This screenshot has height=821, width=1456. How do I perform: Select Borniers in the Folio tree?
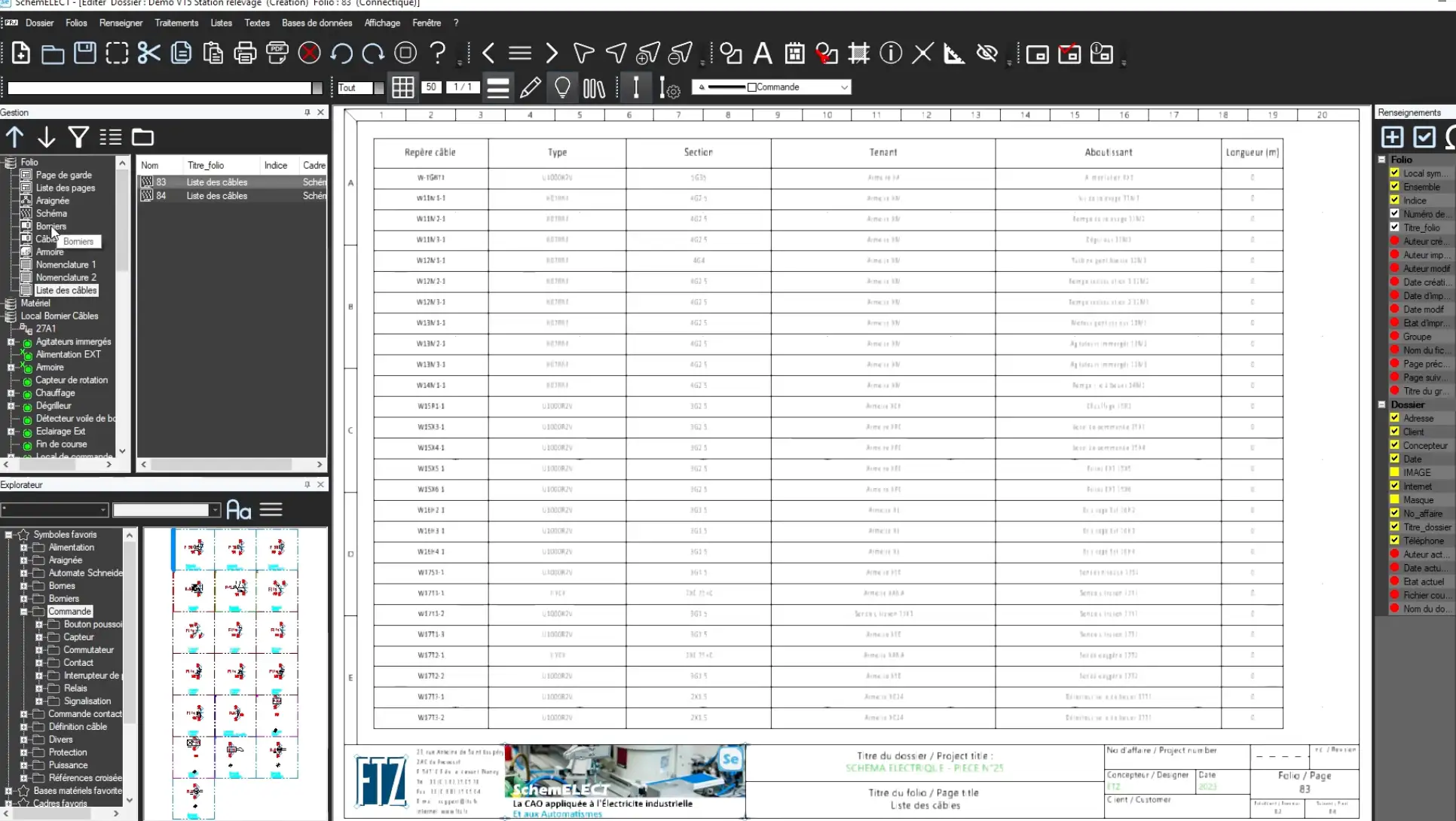click(50, 226)
